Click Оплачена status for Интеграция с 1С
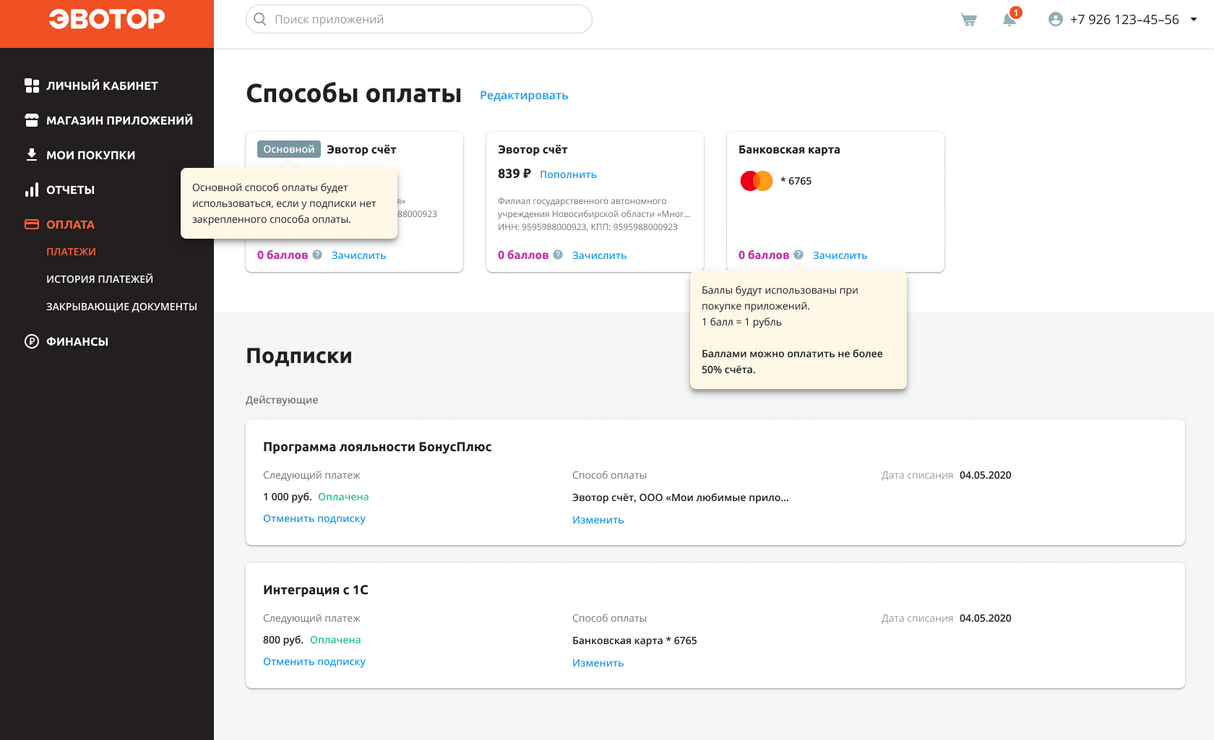 (x=335, y=640)
